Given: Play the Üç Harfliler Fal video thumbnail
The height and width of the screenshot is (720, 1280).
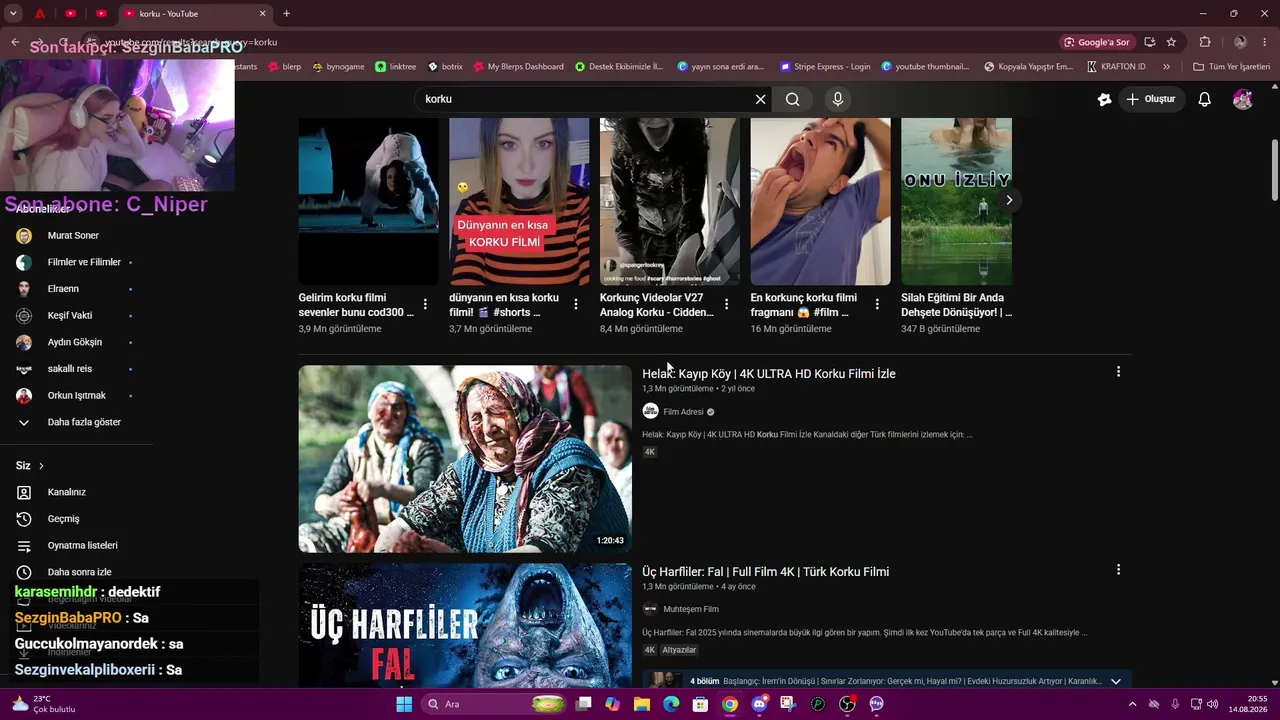Looking at the screenshot, I should (x=465, y=625).
